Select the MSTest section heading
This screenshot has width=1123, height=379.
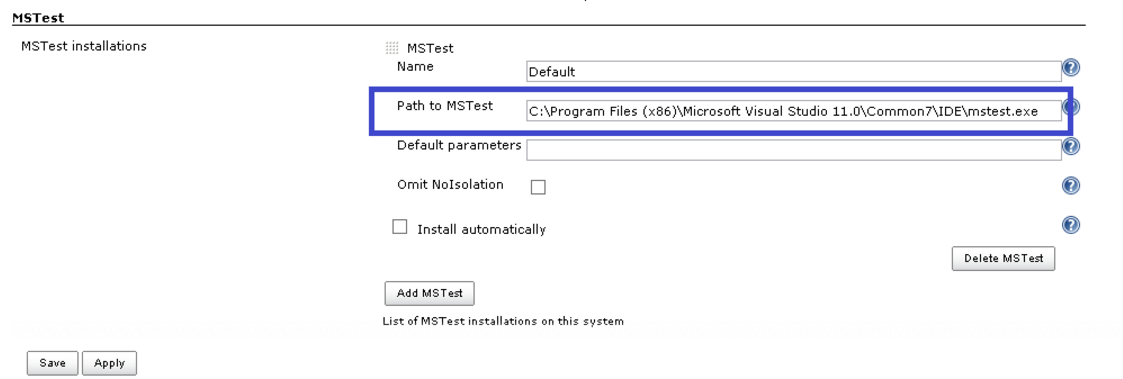coord(38,18)
